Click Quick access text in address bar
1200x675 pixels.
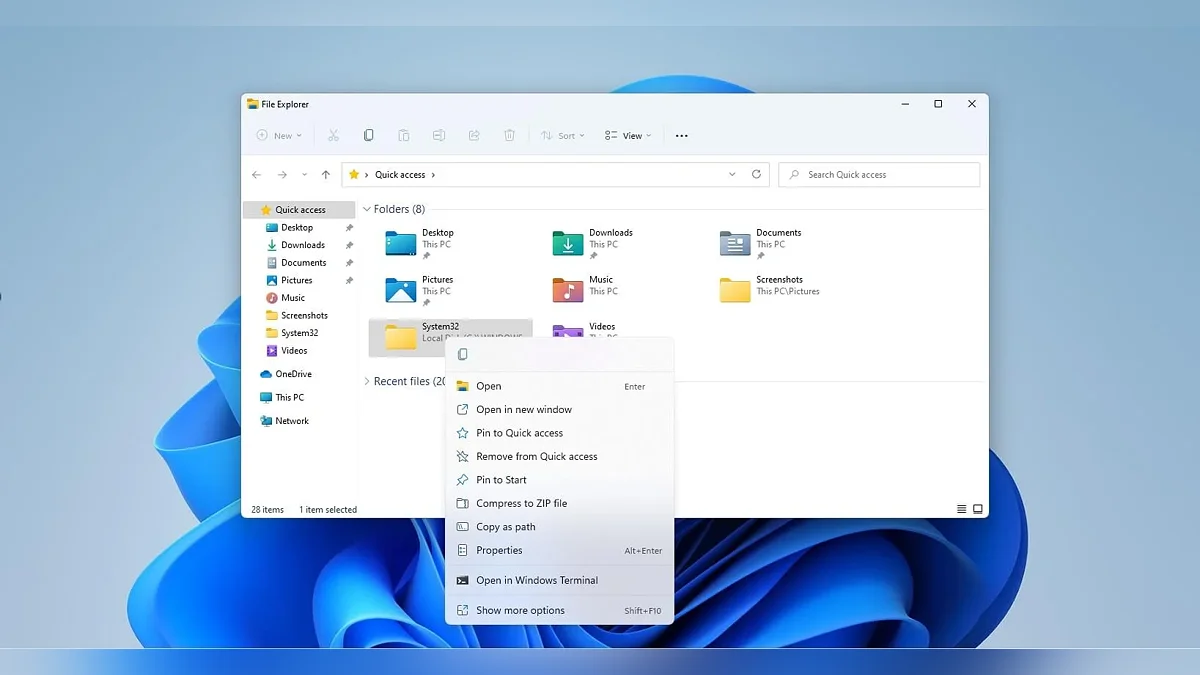(400, 175)
